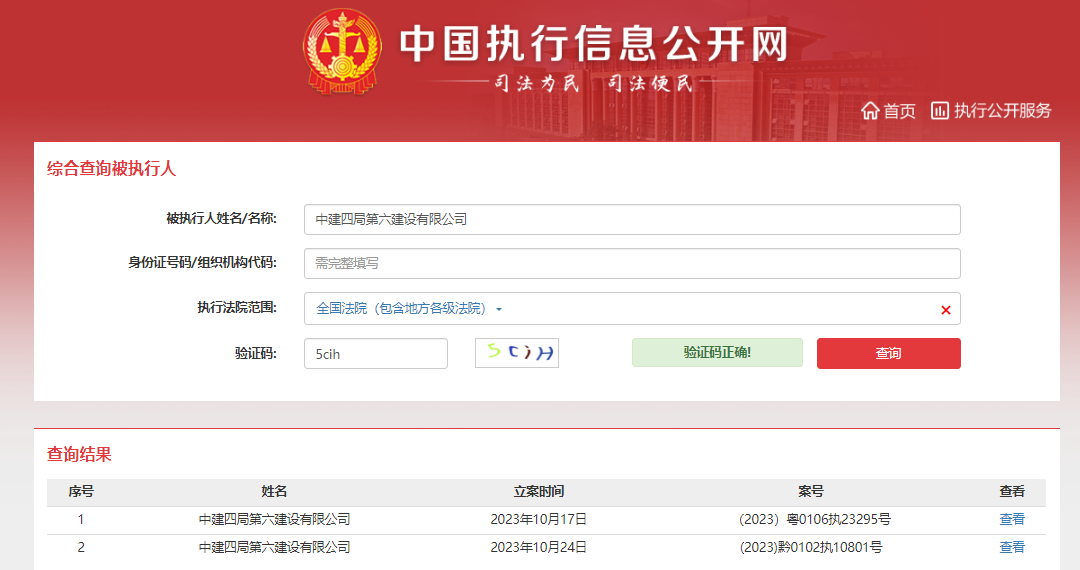Image resolution: width=1080 pixels, height=570 pixels.
Task: Click the chart icon beside 执行公开服务
Action: click(x=939, y=111)
